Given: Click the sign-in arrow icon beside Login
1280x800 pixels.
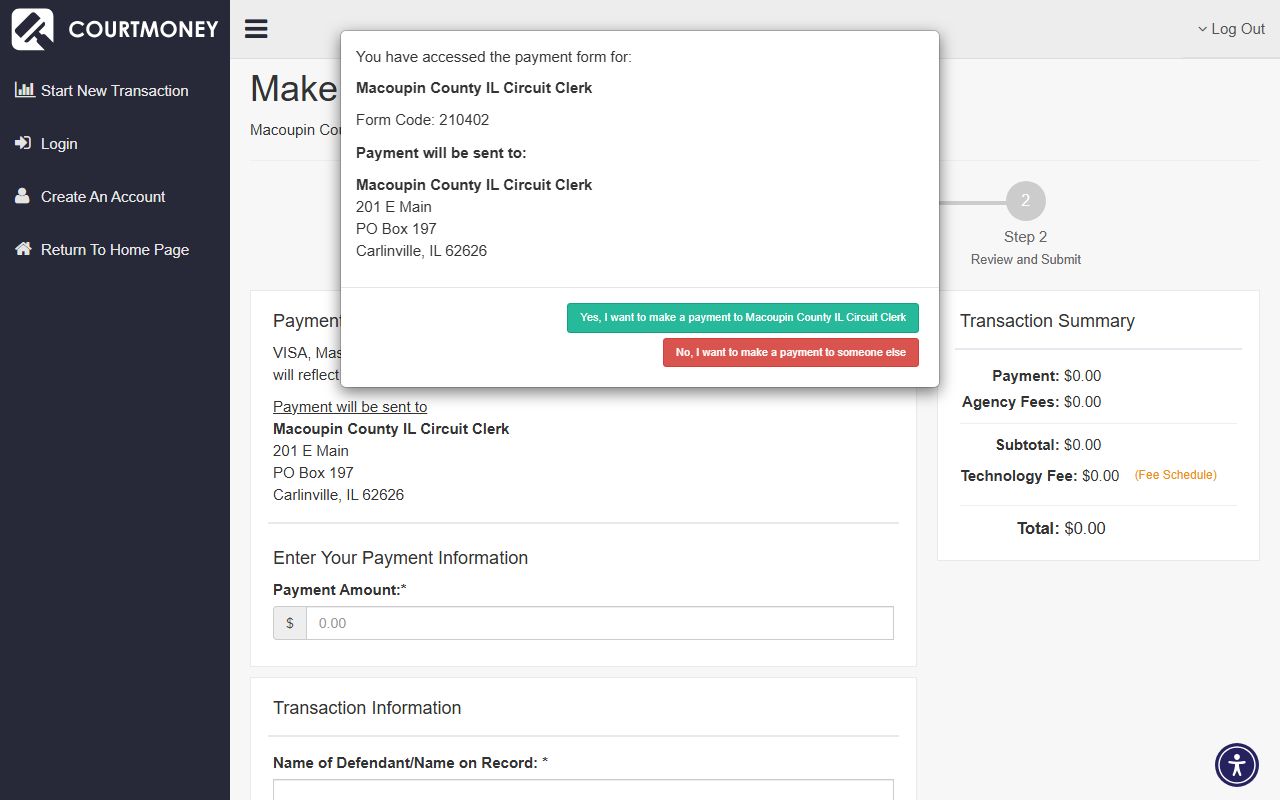Looking at the screenshot, I should click(x=23, y=143).
